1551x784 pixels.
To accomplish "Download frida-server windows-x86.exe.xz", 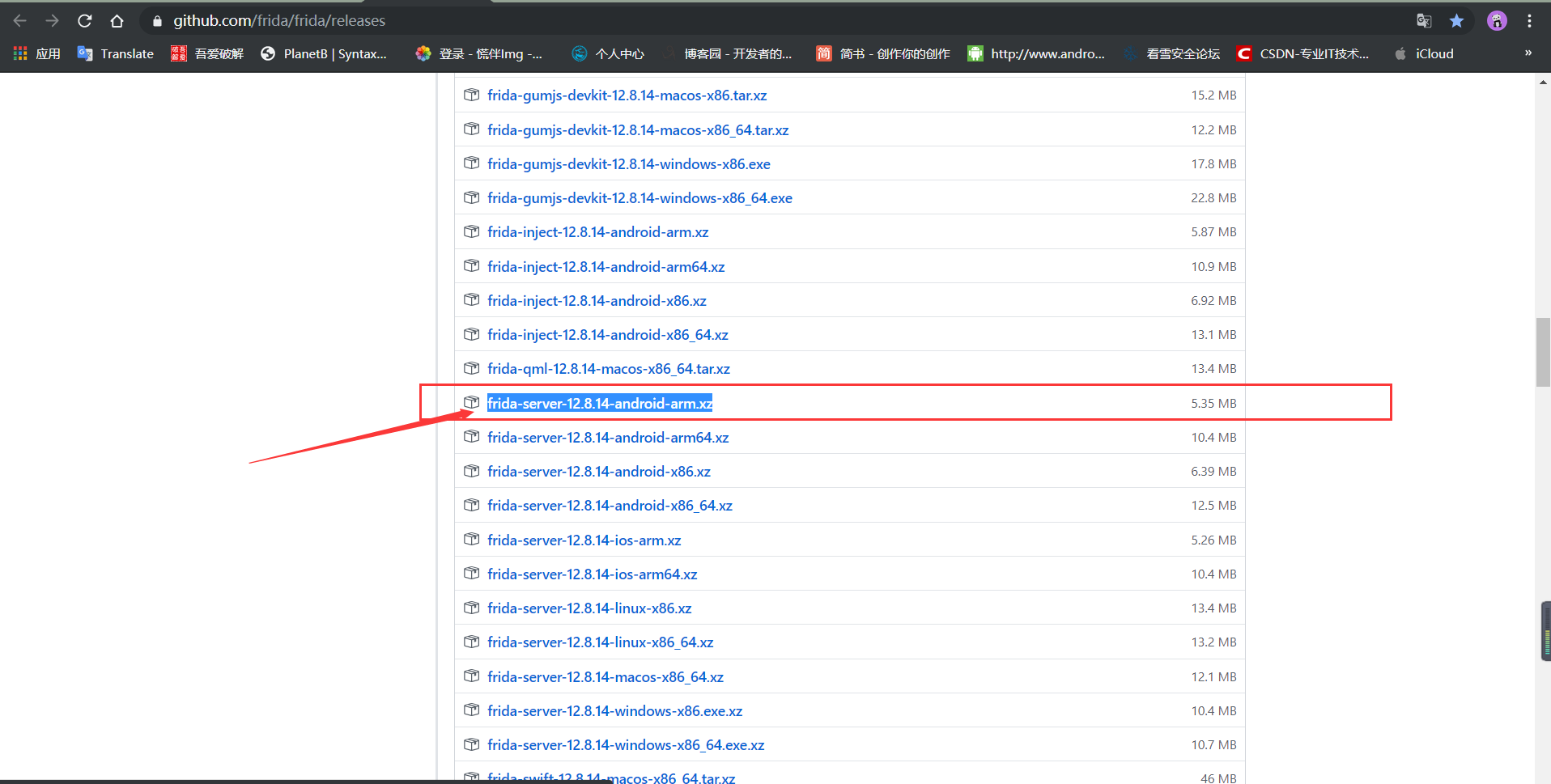I will pos(615,711).
